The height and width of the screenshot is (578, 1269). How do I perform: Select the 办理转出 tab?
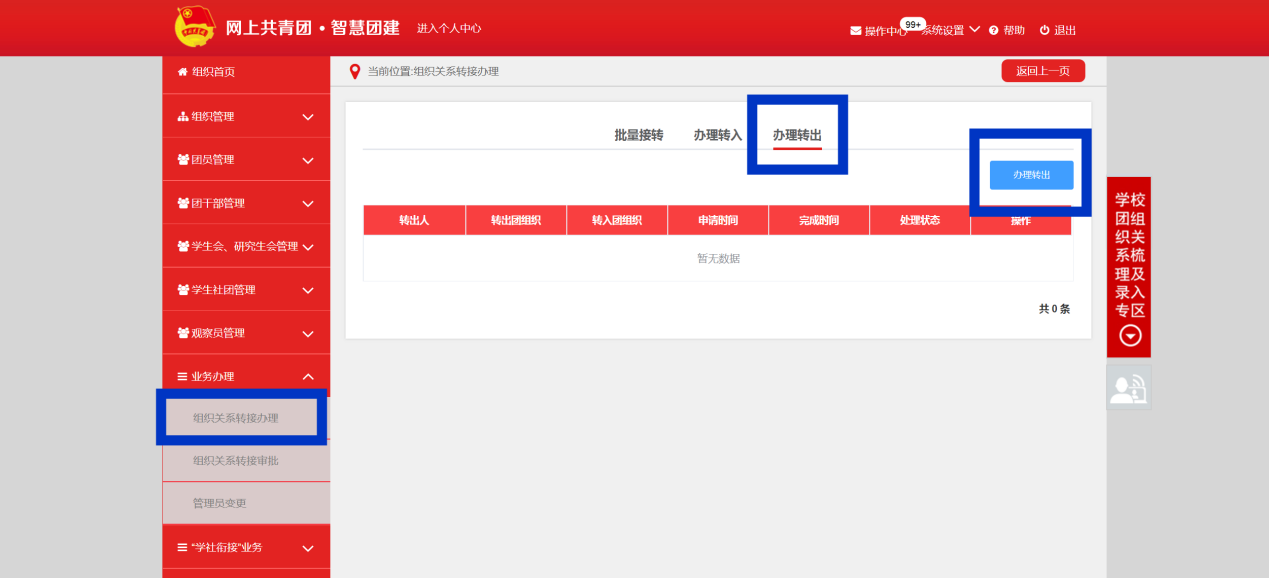click(x=797, y=135)
